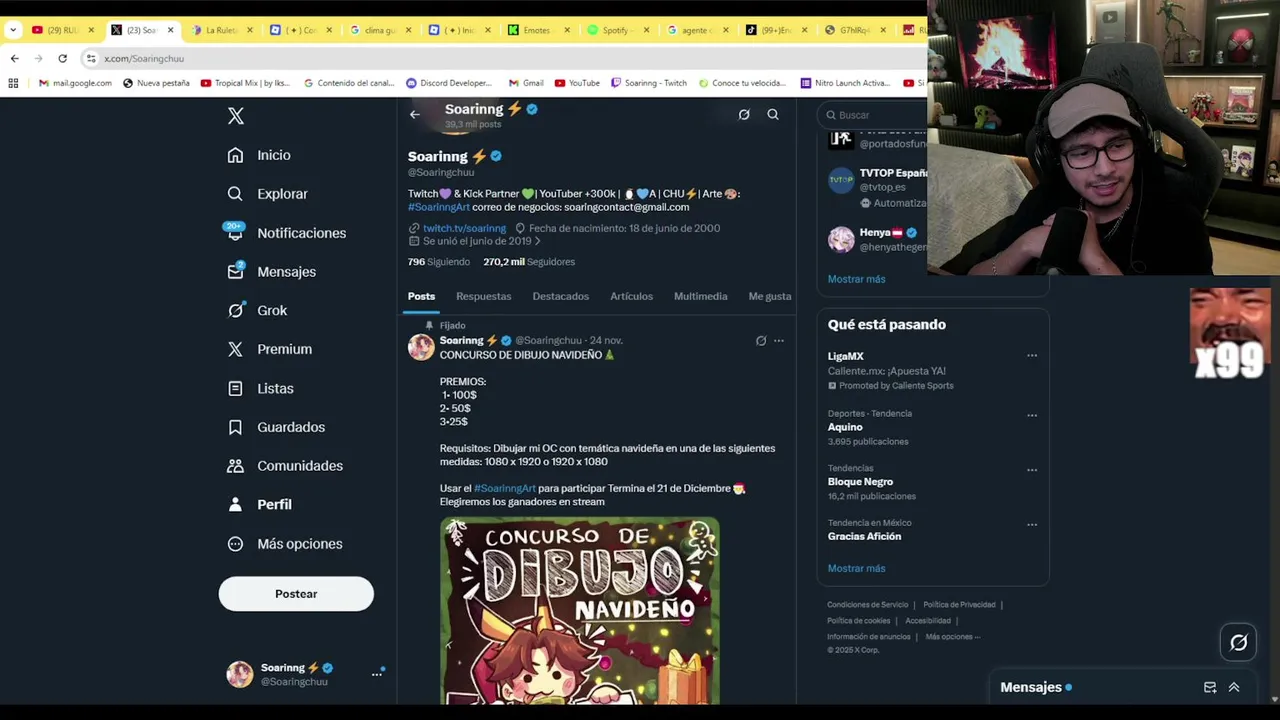1280x720 pixels.
Task: Switch to the Respuestas profile tab
Action: (x=483, y=296)
